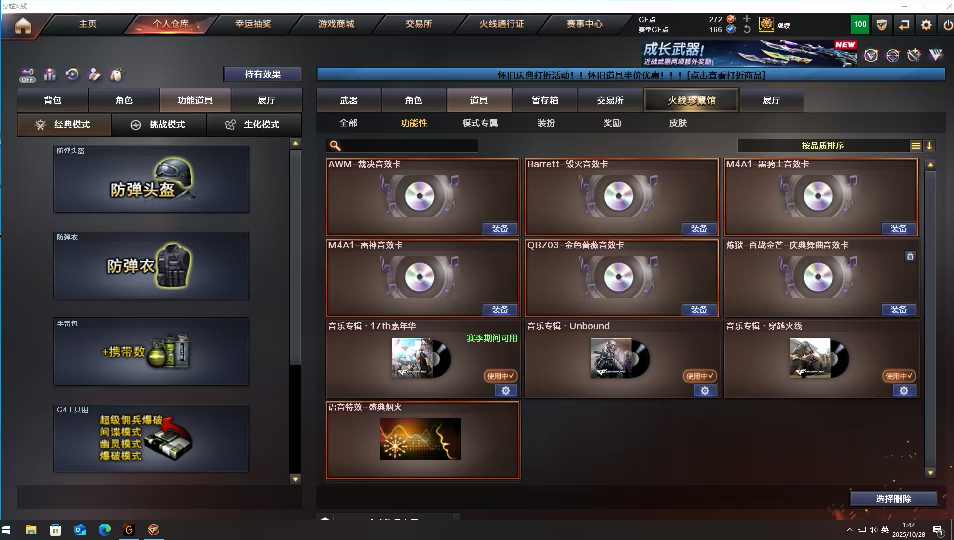This screenshot has width=954, height=540.
Task: Open the 火线珍藏馆 tab
Action: [691, 100]
